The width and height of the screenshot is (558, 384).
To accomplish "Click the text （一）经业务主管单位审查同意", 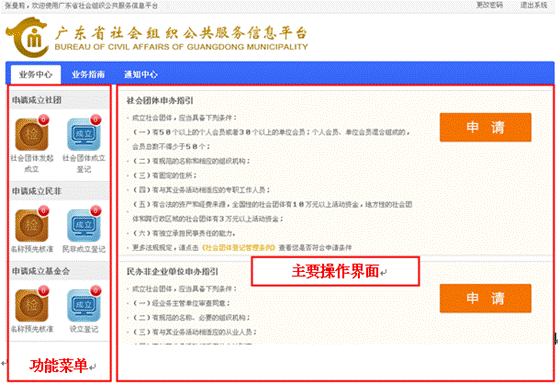I will pos(181,303).
